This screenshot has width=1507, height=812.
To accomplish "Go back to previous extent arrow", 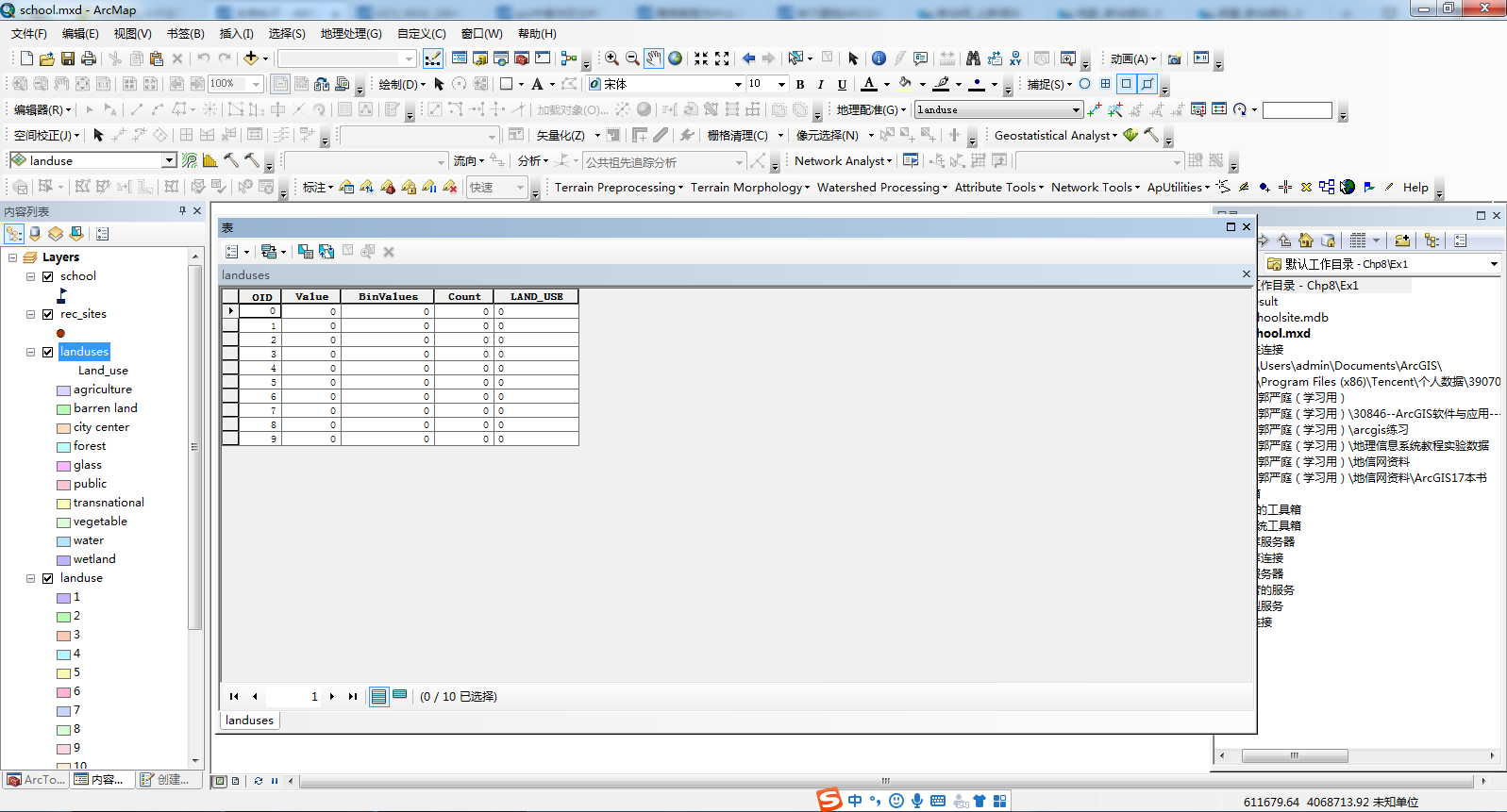I will (x=748, y=58).
